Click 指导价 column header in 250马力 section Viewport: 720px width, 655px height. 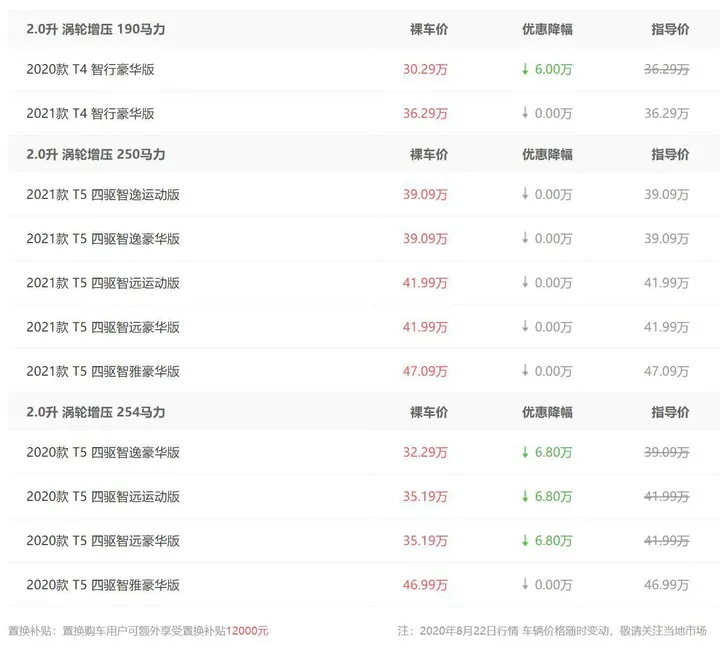tap(670, 154)
